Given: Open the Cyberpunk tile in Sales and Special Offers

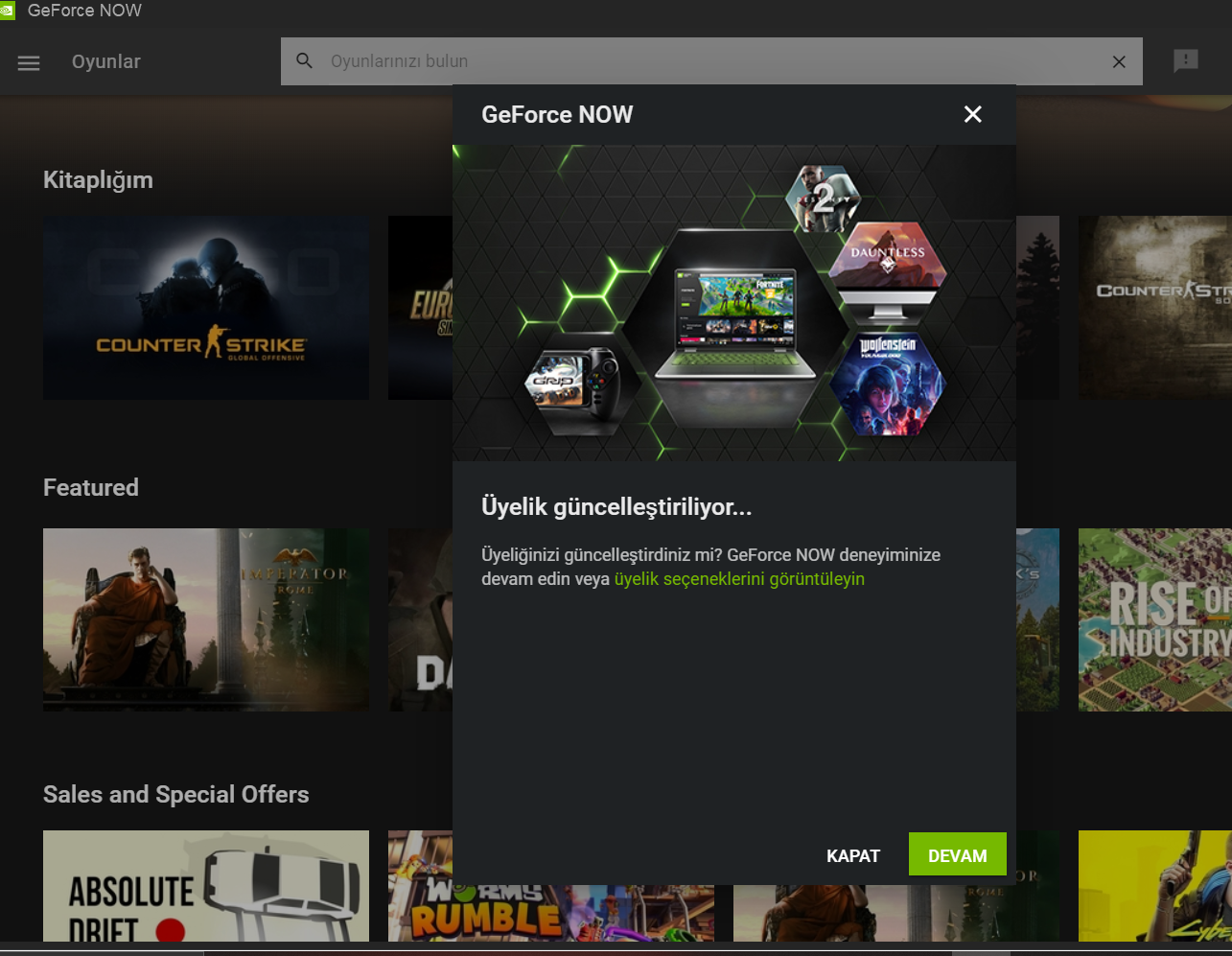Looking at the screenshot, I should [x=1155, y=886].
